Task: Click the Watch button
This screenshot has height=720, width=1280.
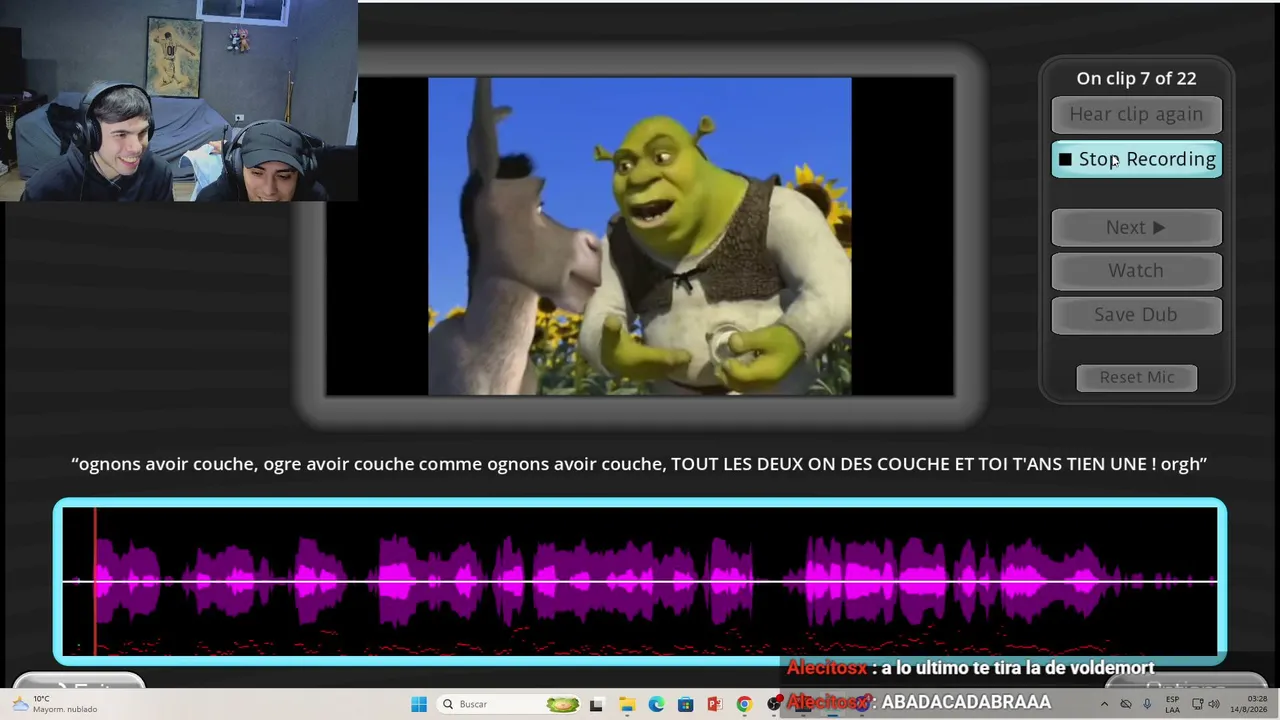Action: coord(1136,271)
